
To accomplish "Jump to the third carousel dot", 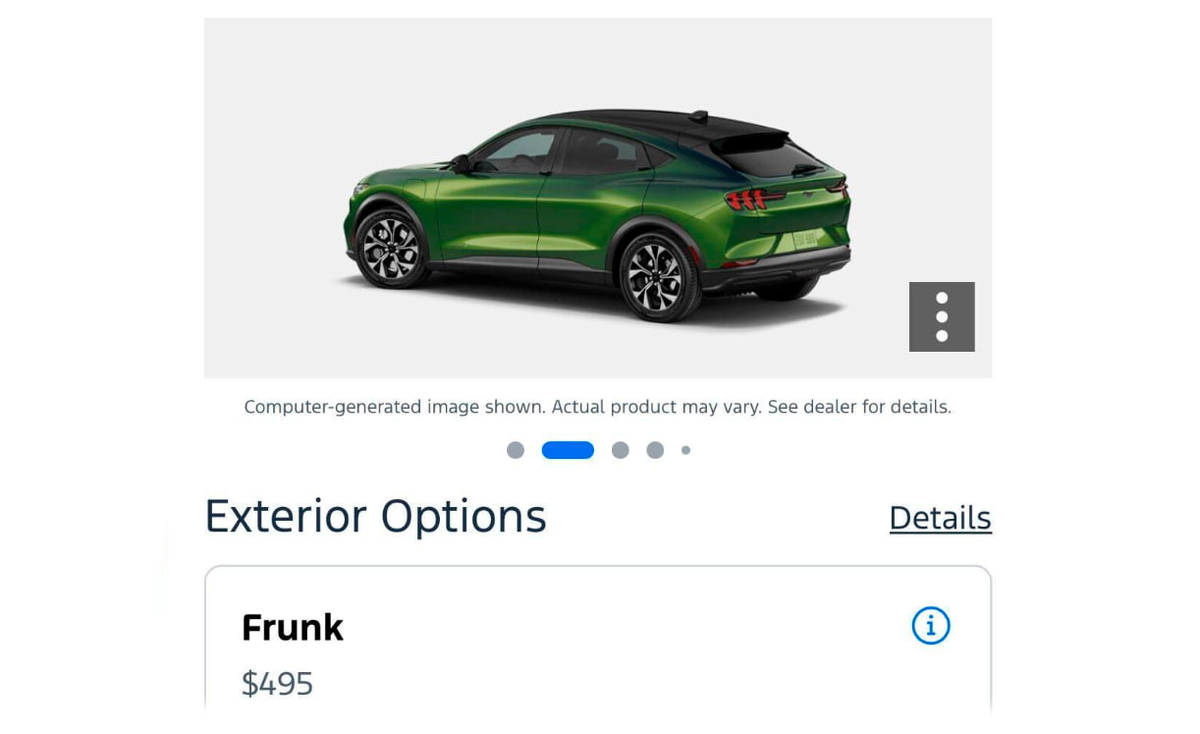I will 620,450.
